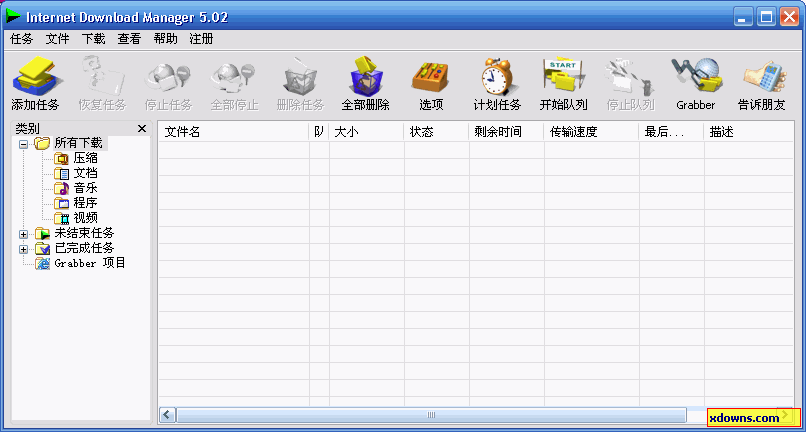Open the 文件 menu
The width and height of the screenshot is (806, 432).
[x=58, y=39]
